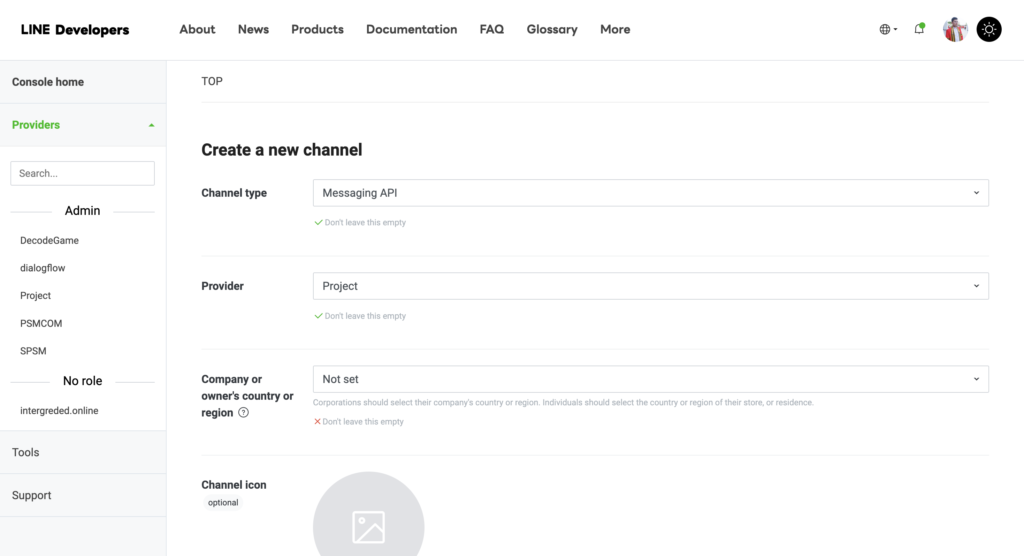Select the PSMCOM provider
Screen dimensions: 1024x556
click(41, 323)
